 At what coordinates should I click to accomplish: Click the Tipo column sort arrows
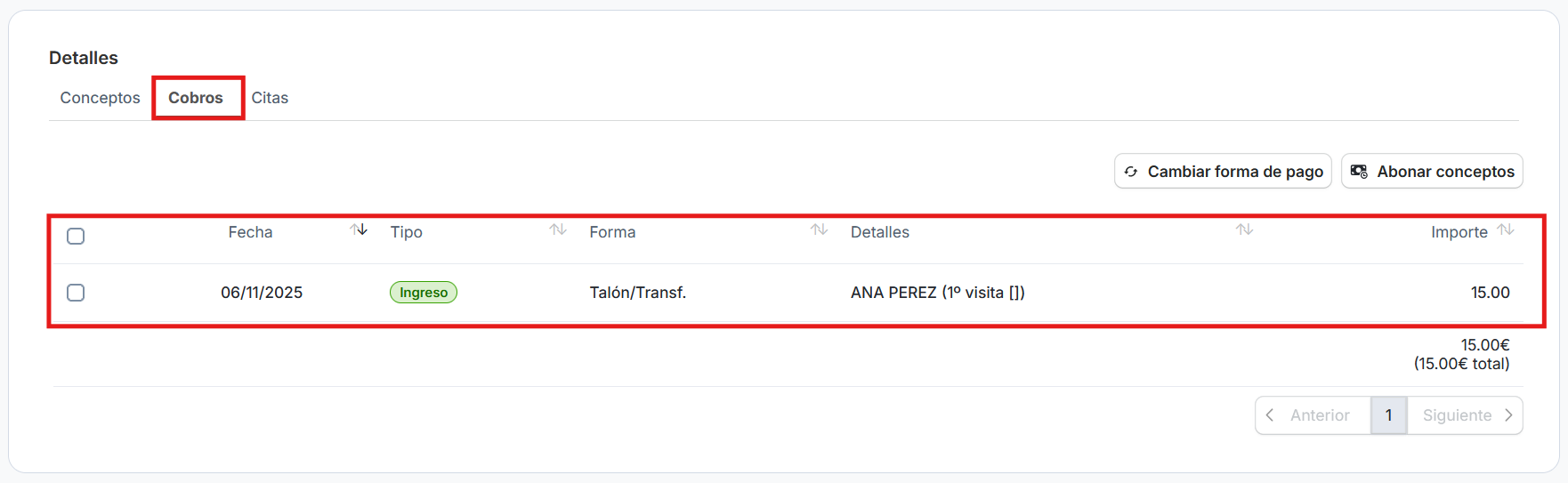[558, 229]
